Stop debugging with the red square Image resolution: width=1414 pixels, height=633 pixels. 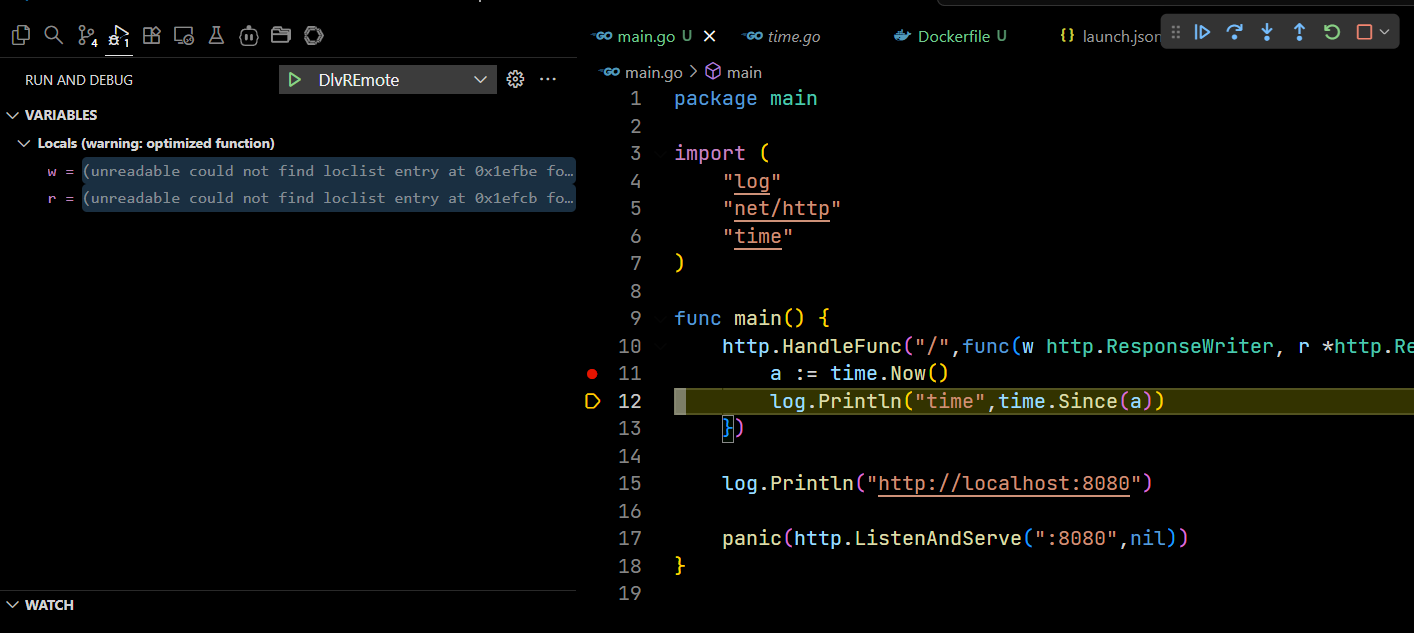[1364, 33]
